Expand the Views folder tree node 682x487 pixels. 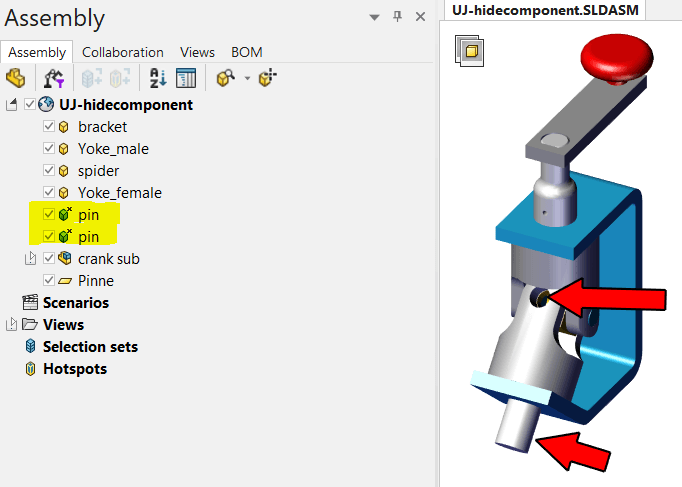click(x=12, y=324)
